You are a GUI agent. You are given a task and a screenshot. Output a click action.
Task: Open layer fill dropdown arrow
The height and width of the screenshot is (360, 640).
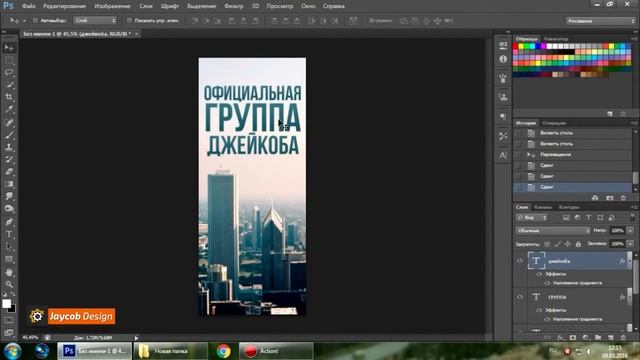tap(630, 244)
